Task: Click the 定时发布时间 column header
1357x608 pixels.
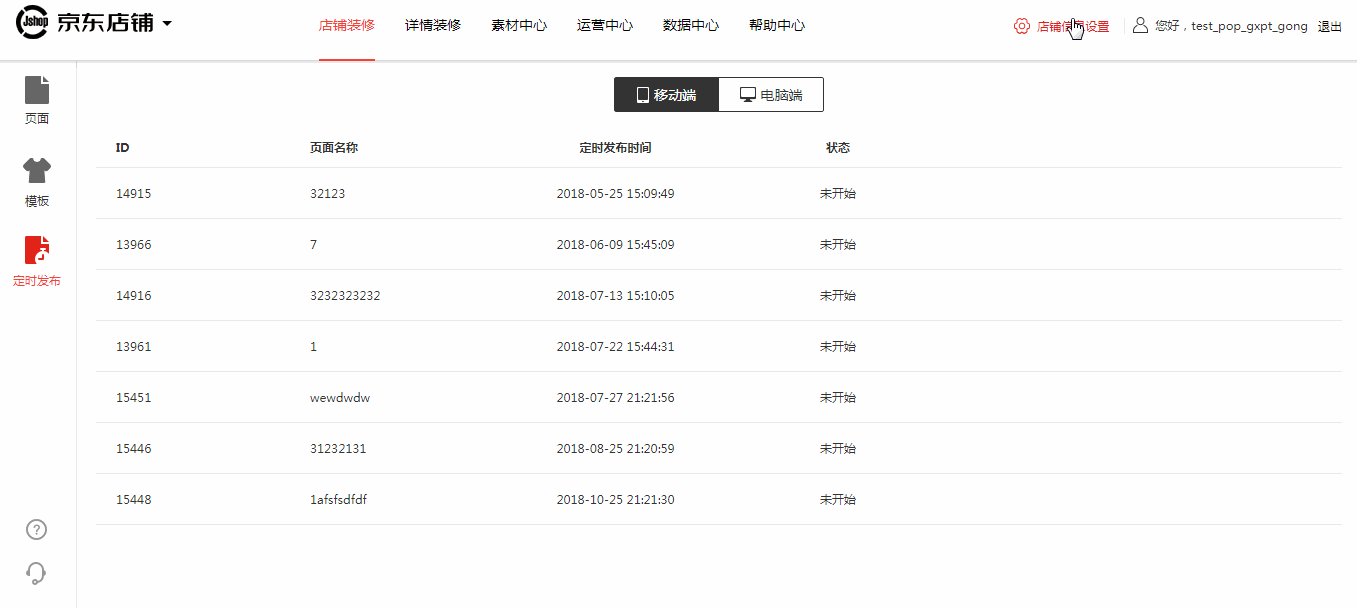Action: click(x=615, y=148)
